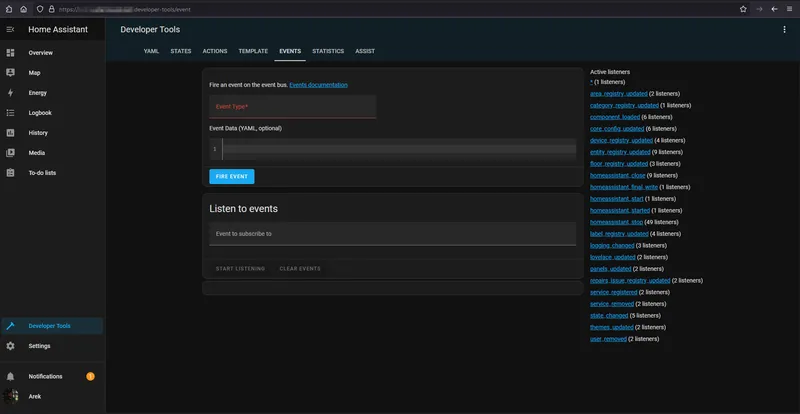Select service_removed listener link
Image resolution: width=800 pixels, height=414 pixels.
coord(612,304)
